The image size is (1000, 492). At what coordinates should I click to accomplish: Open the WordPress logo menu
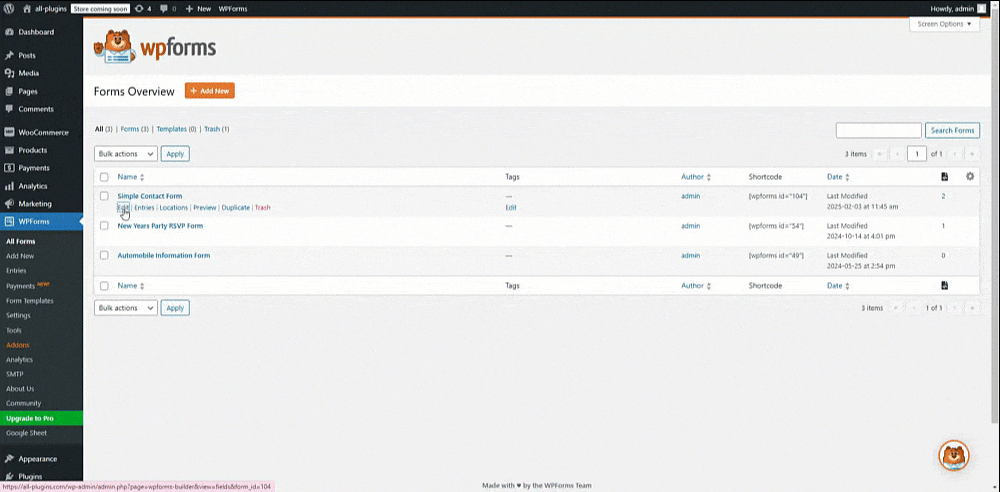(8, 9)
